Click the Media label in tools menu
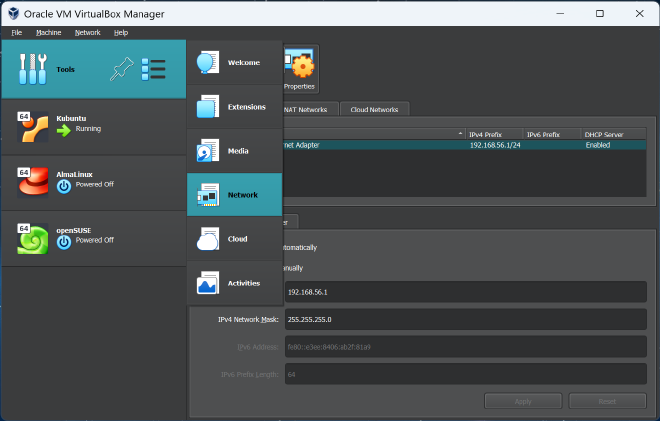 [238, 151]
